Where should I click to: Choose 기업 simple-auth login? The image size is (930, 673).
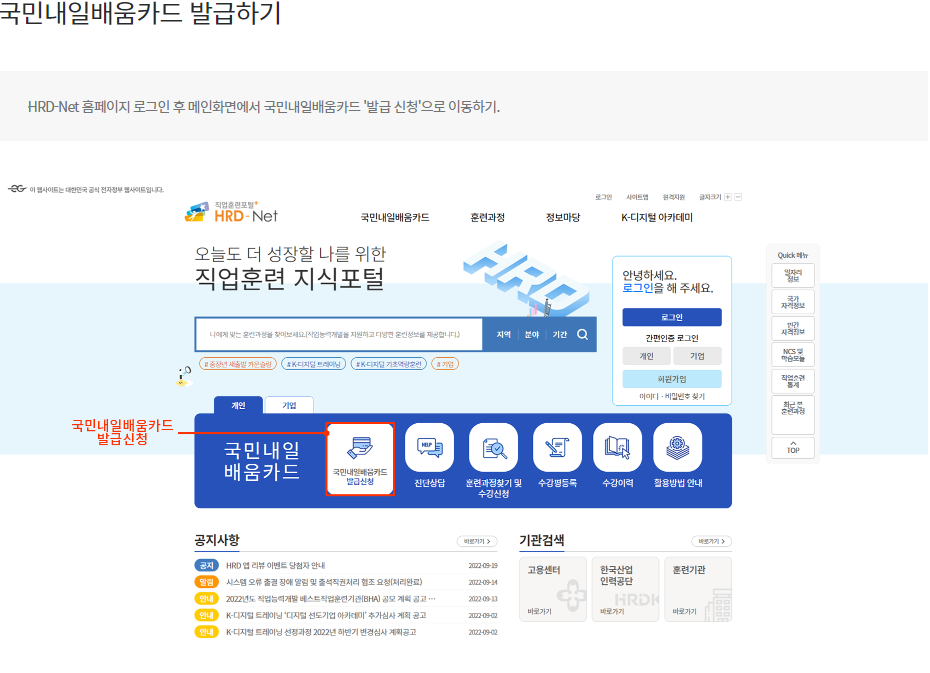pos(698,356)
